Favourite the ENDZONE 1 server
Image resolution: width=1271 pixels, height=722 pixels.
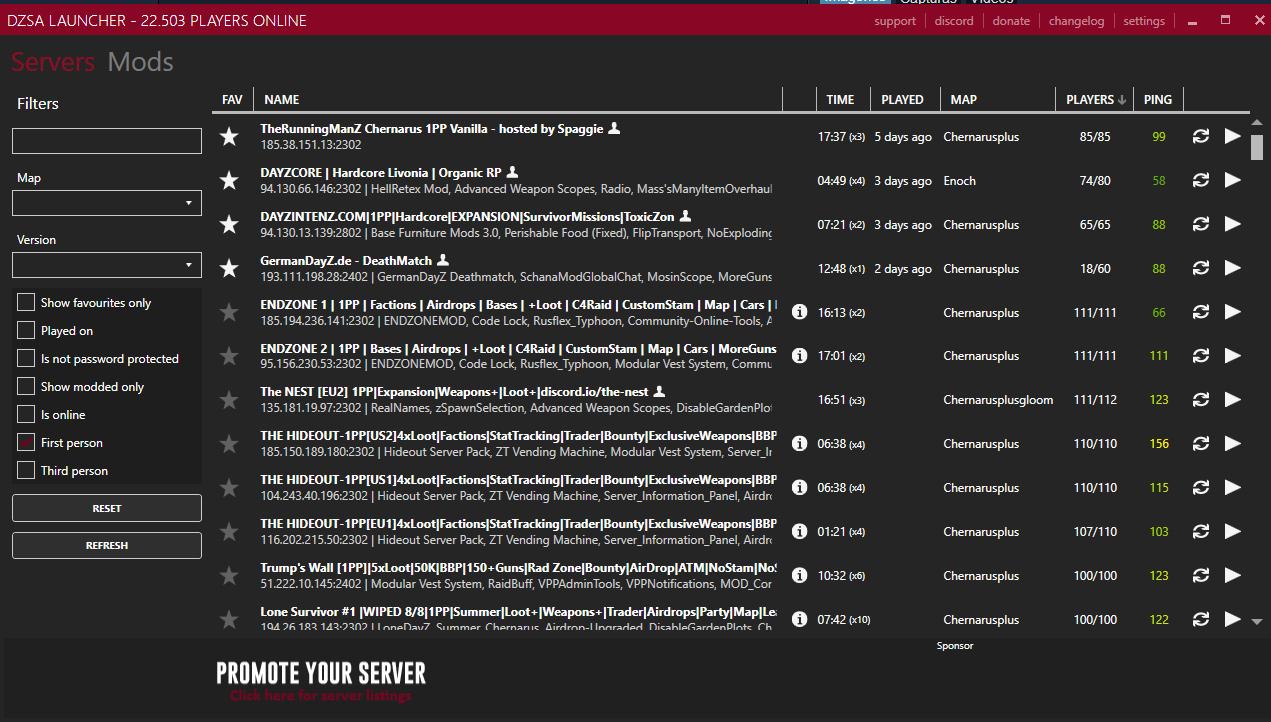229,313
